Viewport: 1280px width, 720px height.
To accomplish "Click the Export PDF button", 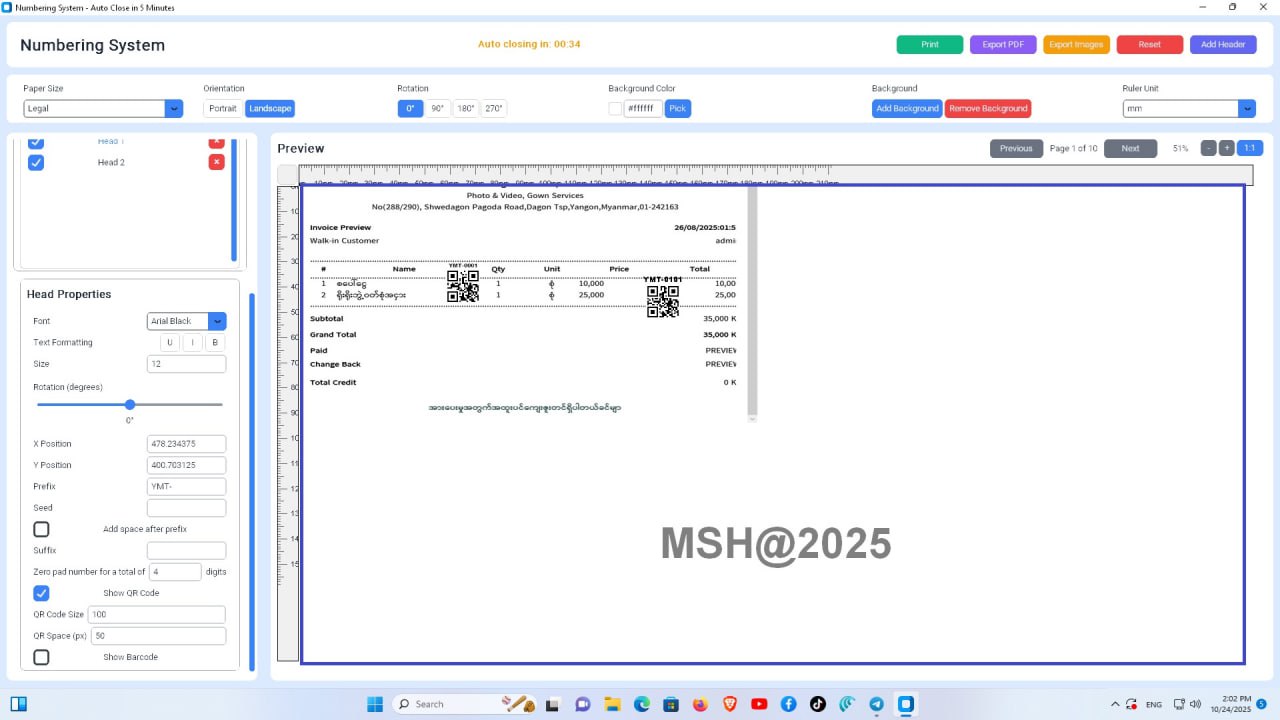I will point(1003,45).
